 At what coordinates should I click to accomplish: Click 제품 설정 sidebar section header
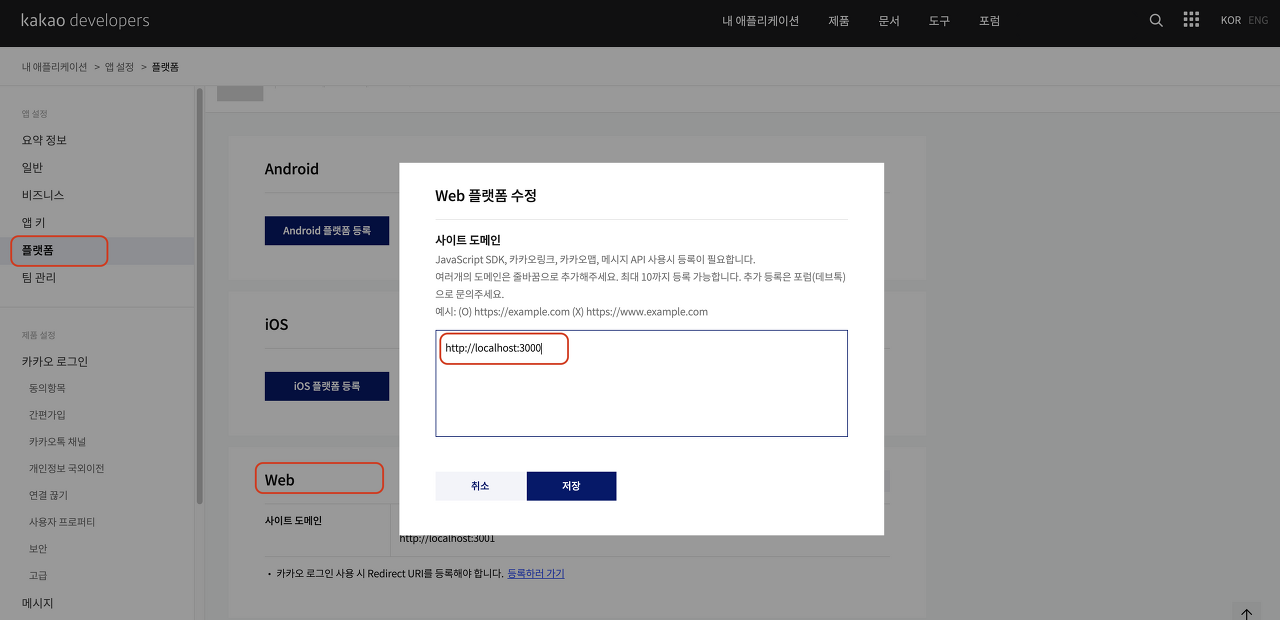pyautogui.click(x=39, y=335)
